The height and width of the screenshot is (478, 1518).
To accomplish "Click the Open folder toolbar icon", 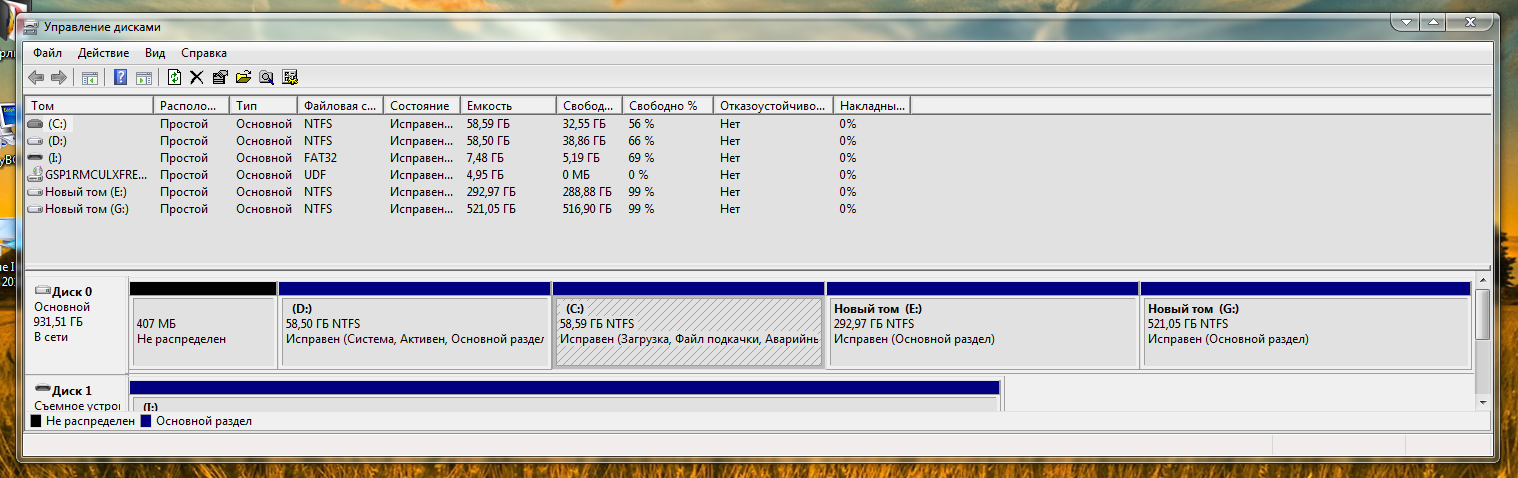I will [243, 77].
